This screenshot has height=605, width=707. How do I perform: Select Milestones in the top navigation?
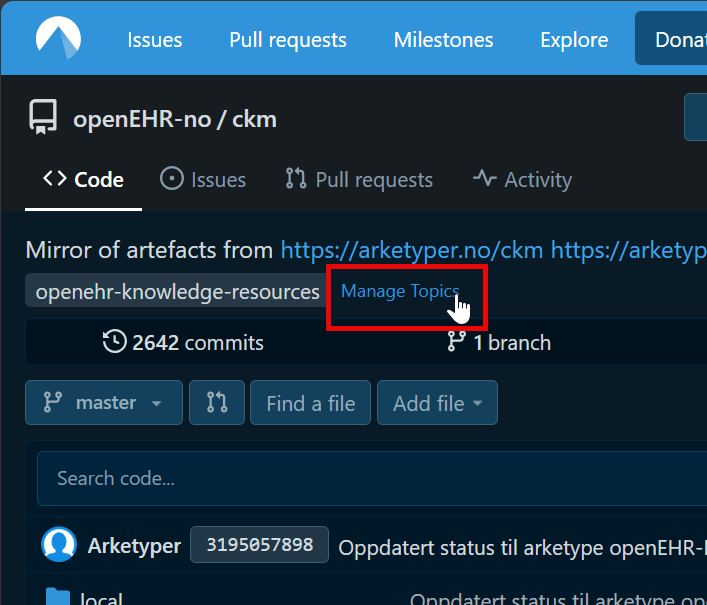tap(443, 40)
